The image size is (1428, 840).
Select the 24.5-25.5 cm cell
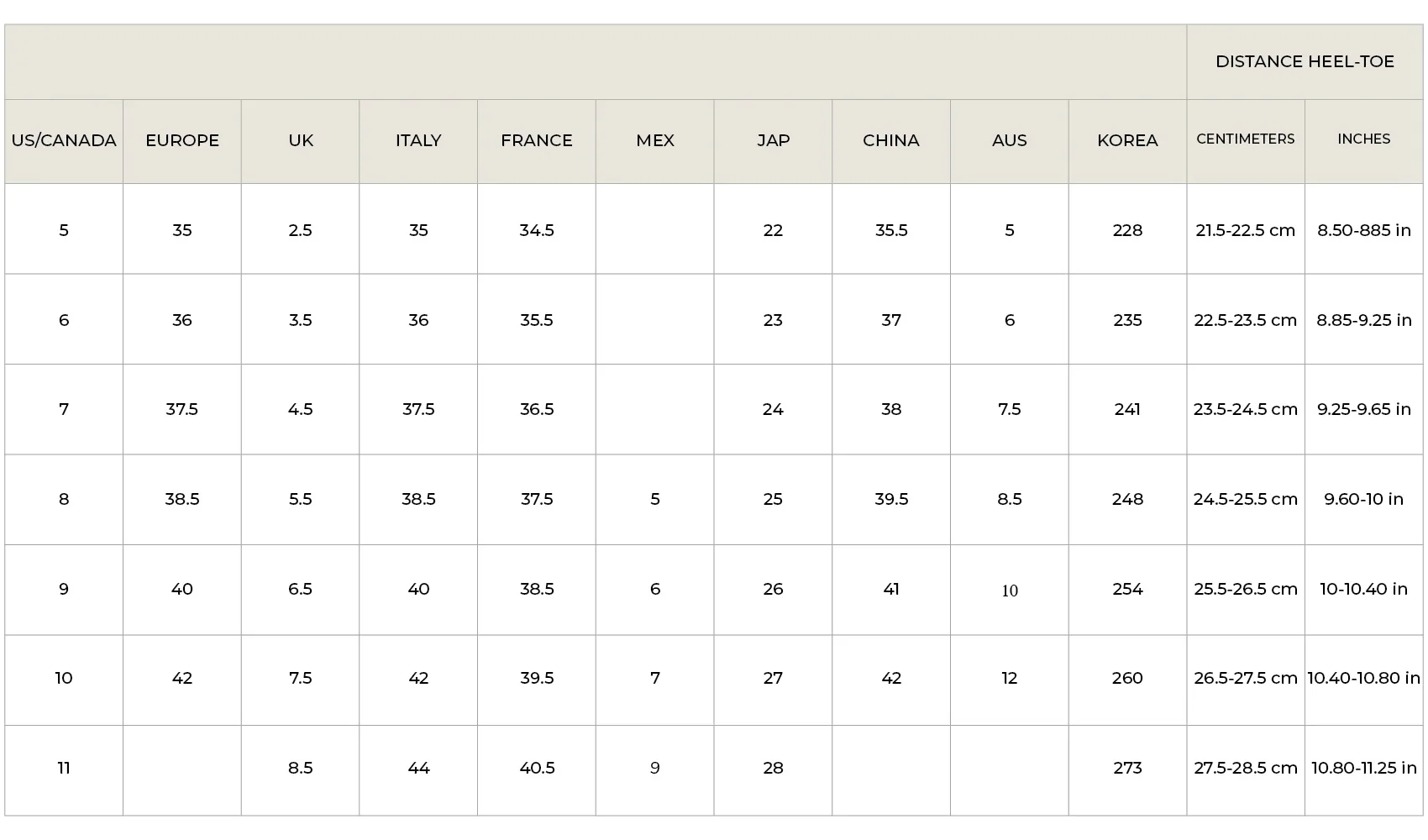click(x=1246, y=499)
